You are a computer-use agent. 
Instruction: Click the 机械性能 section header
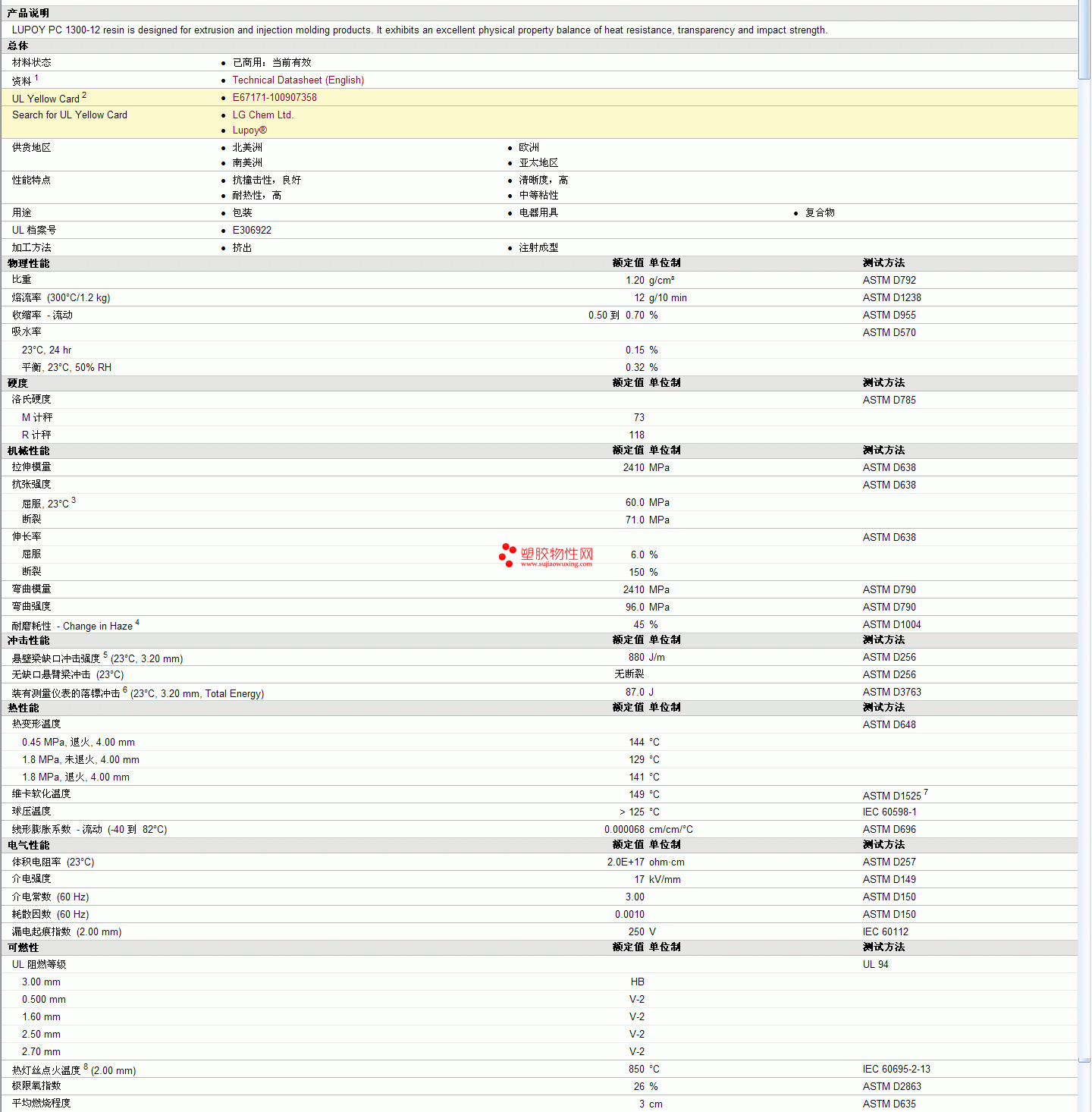28,451
